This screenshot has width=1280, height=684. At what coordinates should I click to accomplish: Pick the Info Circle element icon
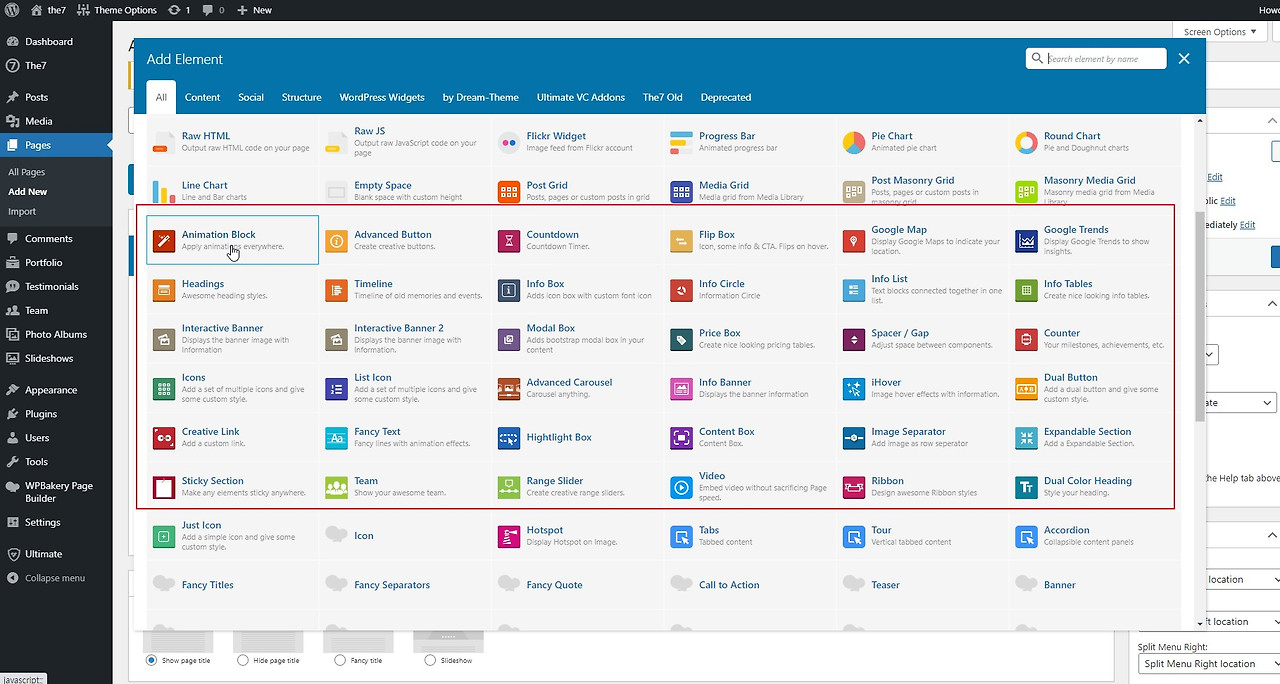[681, 290]
